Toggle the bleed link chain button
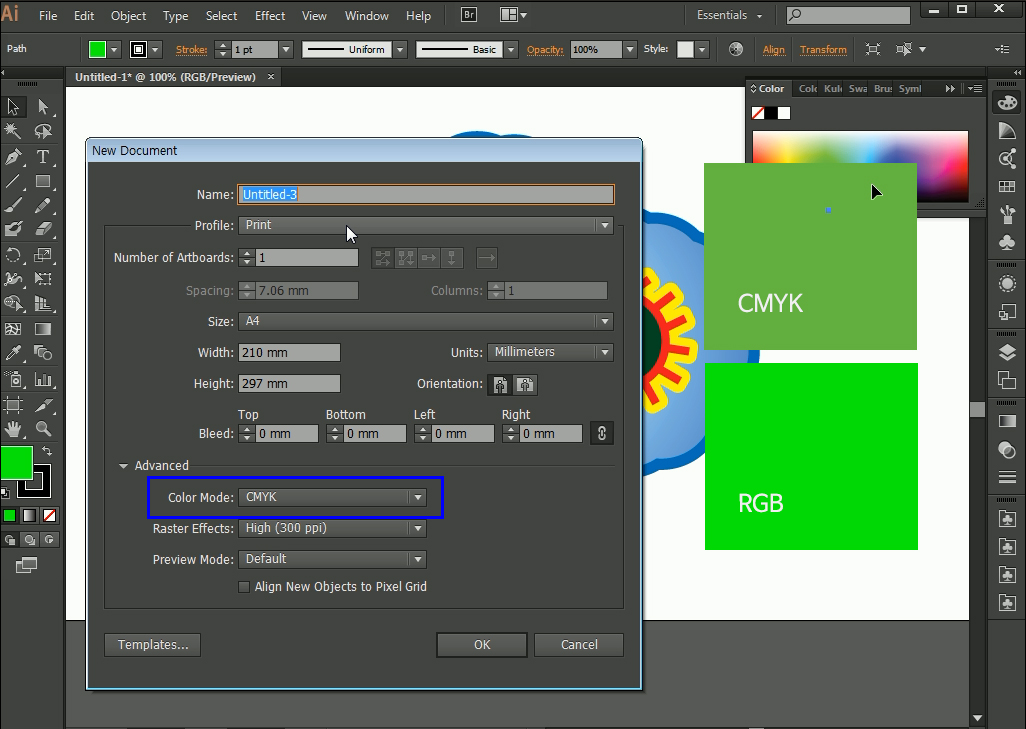 pyautogui.click(x=602, y=433)
